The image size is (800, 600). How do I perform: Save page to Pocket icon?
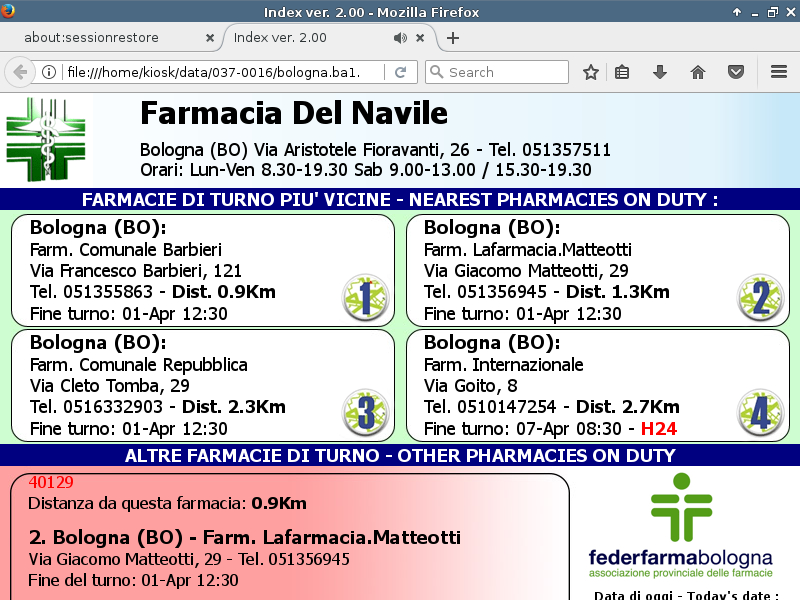point(735,72)
